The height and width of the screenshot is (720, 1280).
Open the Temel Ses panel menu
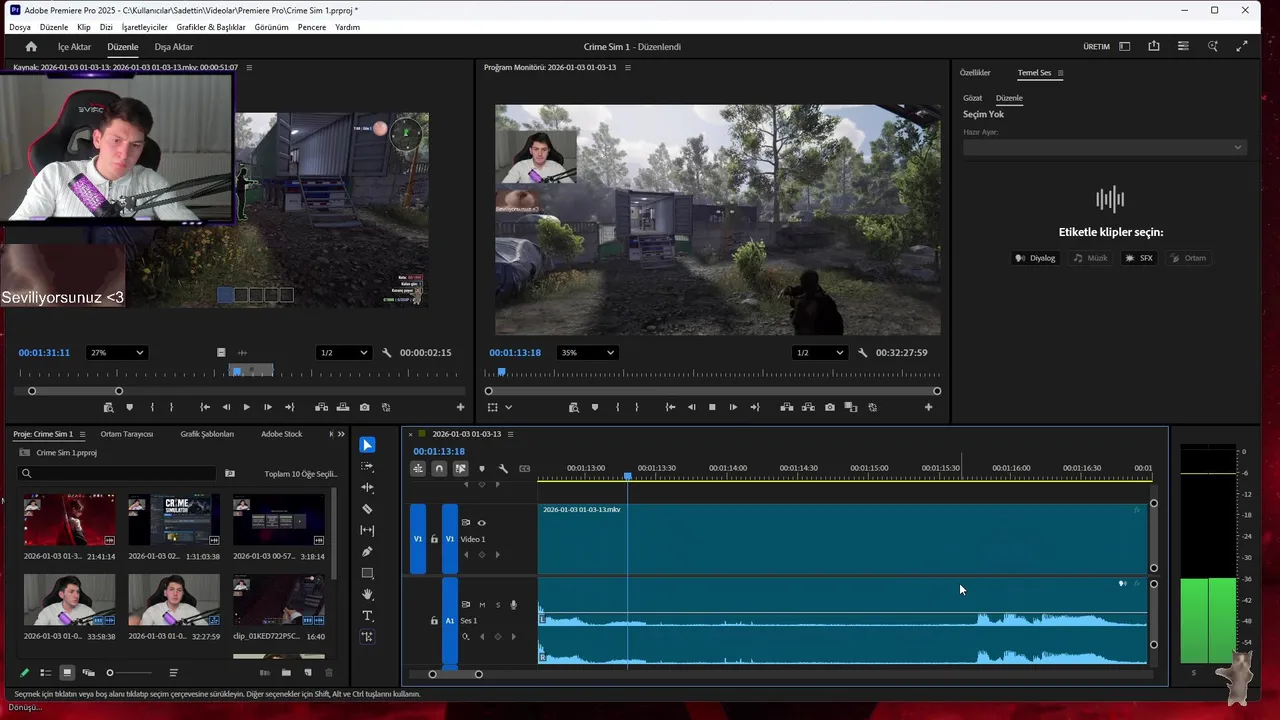1060,73
